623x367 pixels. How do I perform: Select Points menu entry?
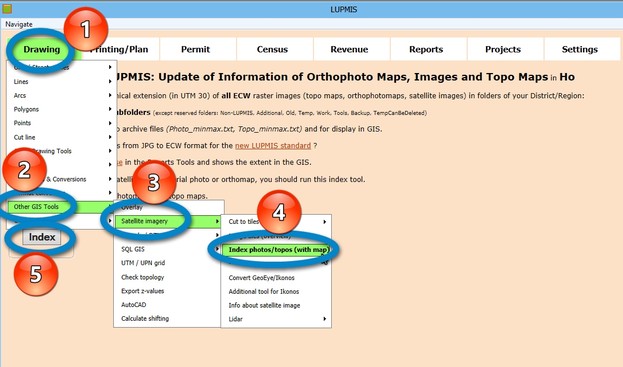(22, 123)
